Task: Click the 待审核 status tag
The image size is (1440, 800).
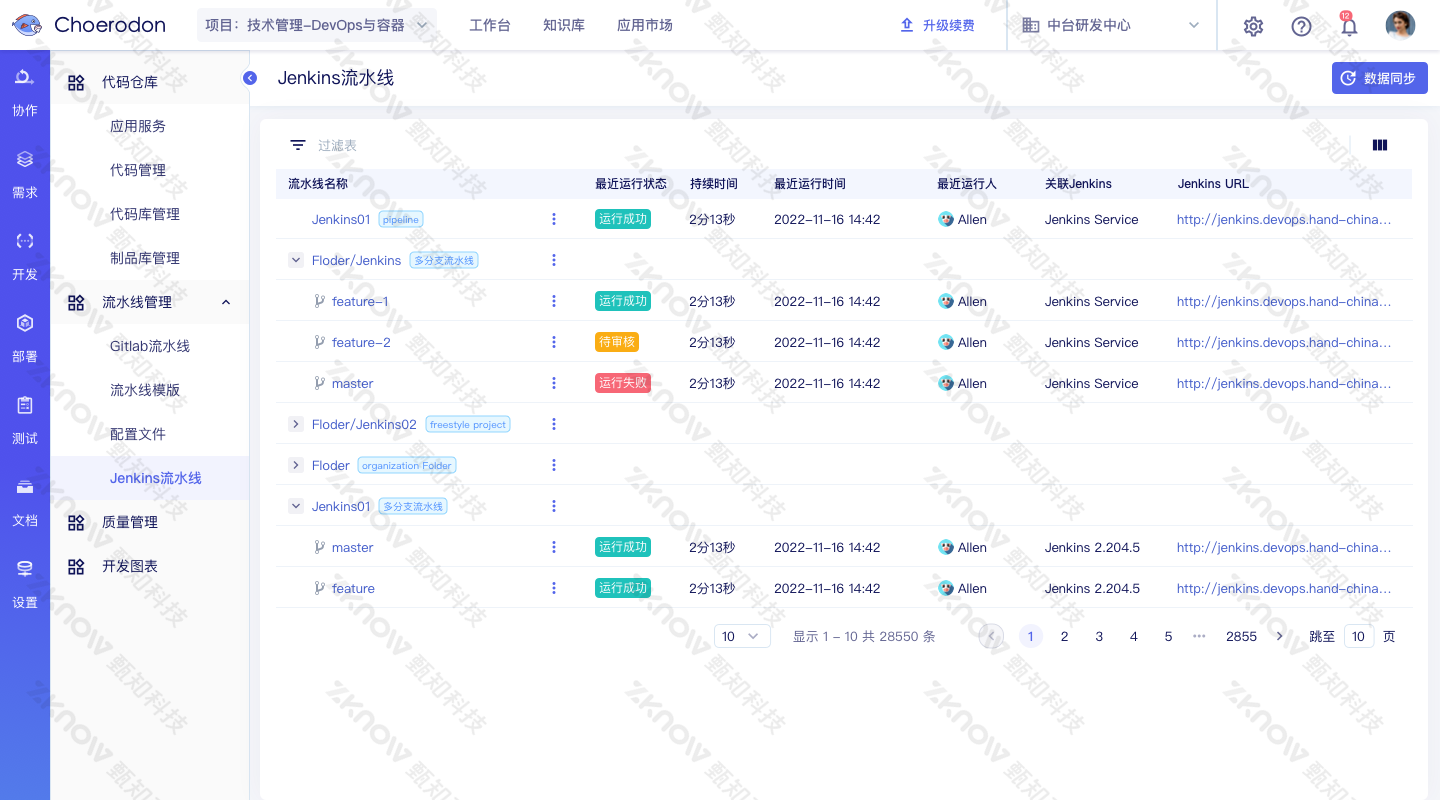Action: click(617, 342)
